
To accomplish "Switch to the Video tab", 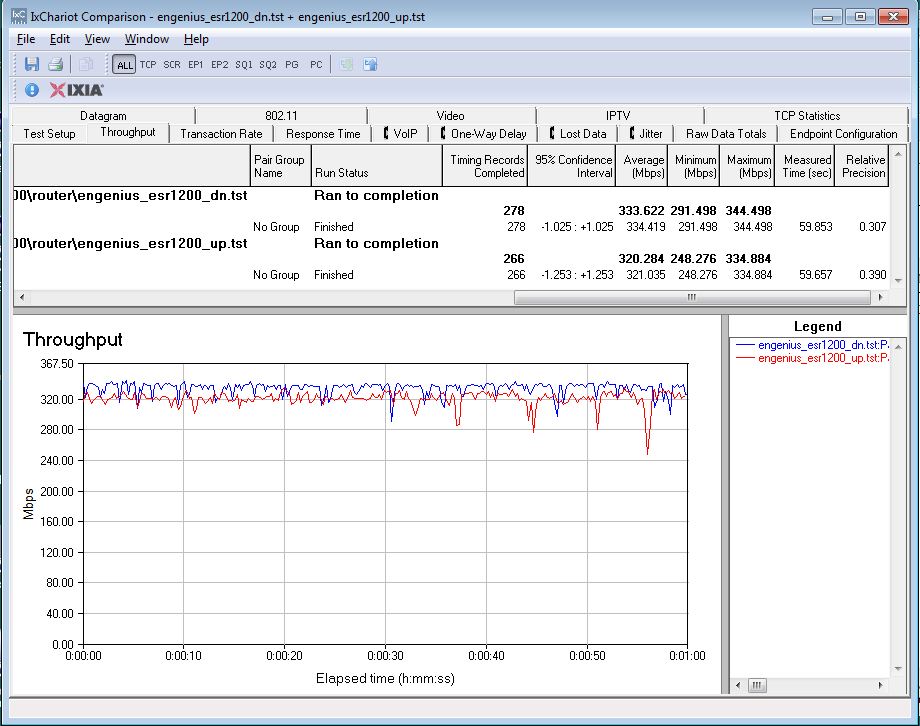I will [x=450, y=116].
